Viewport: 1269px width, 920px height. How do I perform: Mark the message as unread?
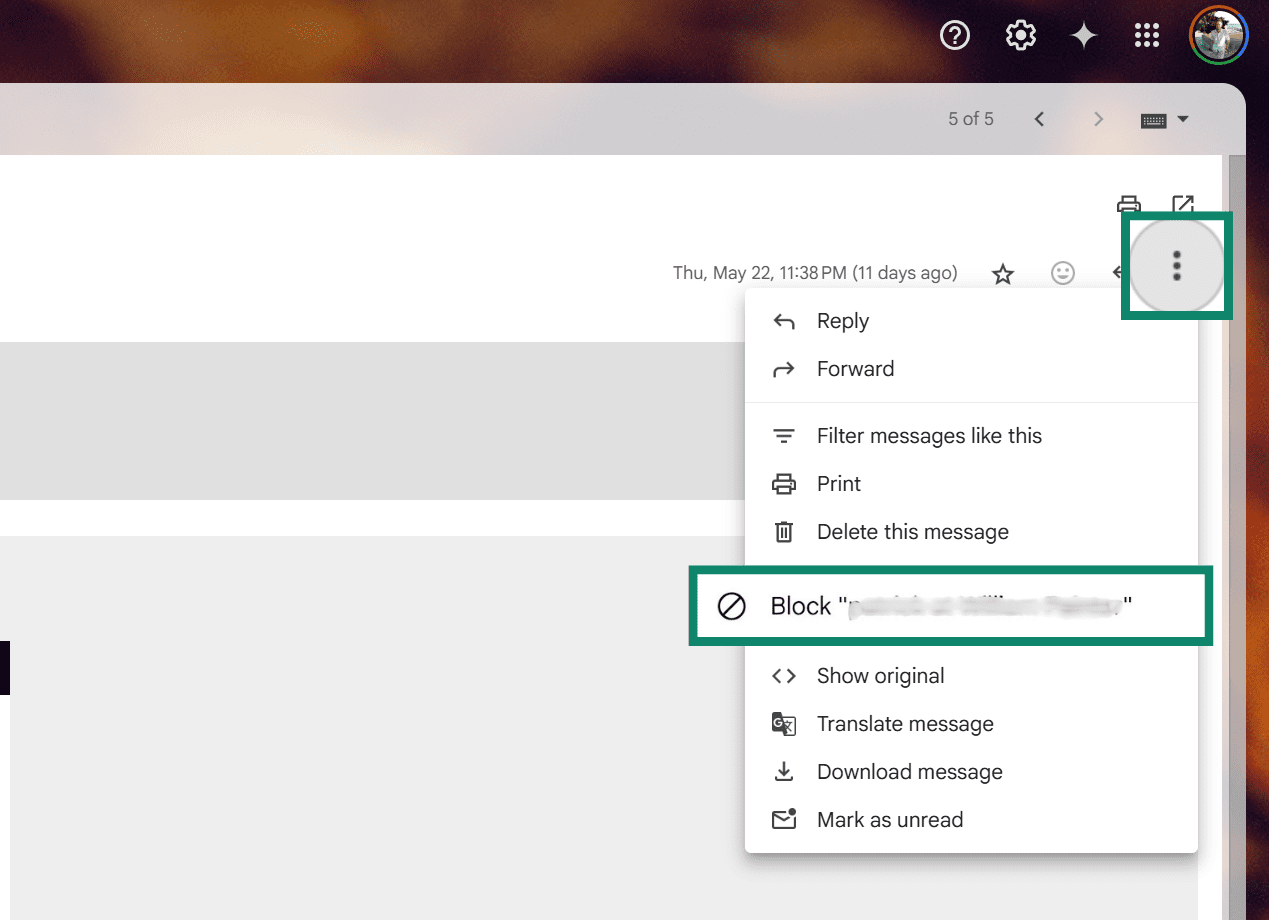click(890, 819)
